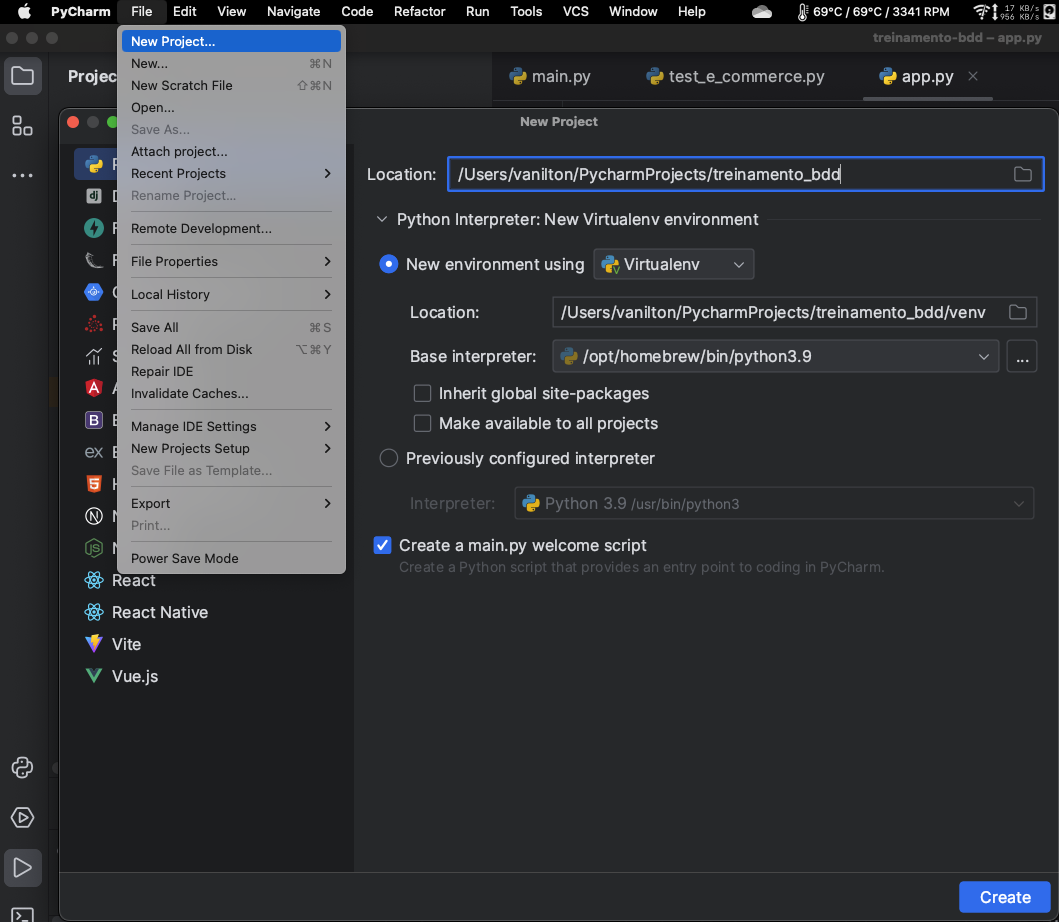The height and width of the screenshot is (922, 1059).
Task: Select New environment using radio button
Action: pyautogui.click(x=388, y=264)
